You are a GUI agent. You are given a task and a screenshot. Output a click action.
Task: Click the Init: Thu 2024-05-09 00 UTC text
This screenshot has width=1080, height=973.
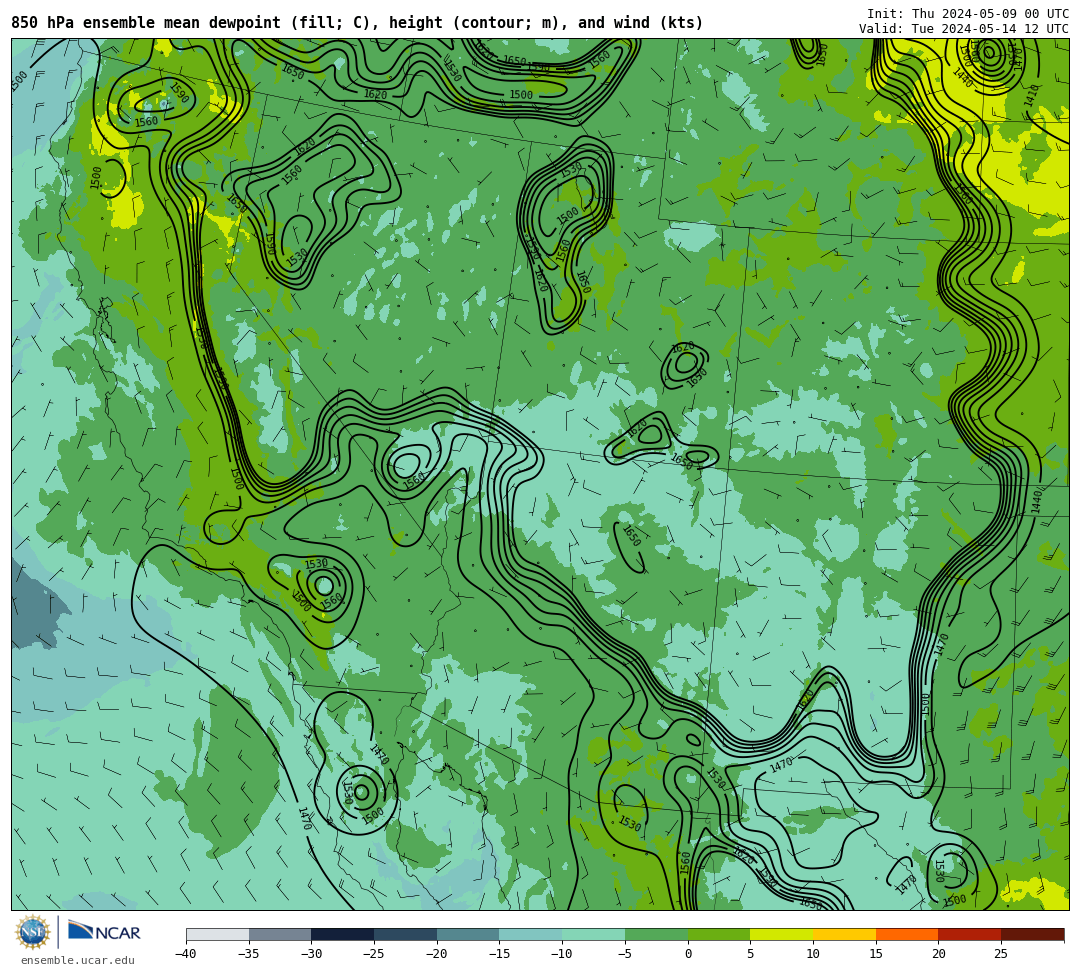(x=967, y=14)
